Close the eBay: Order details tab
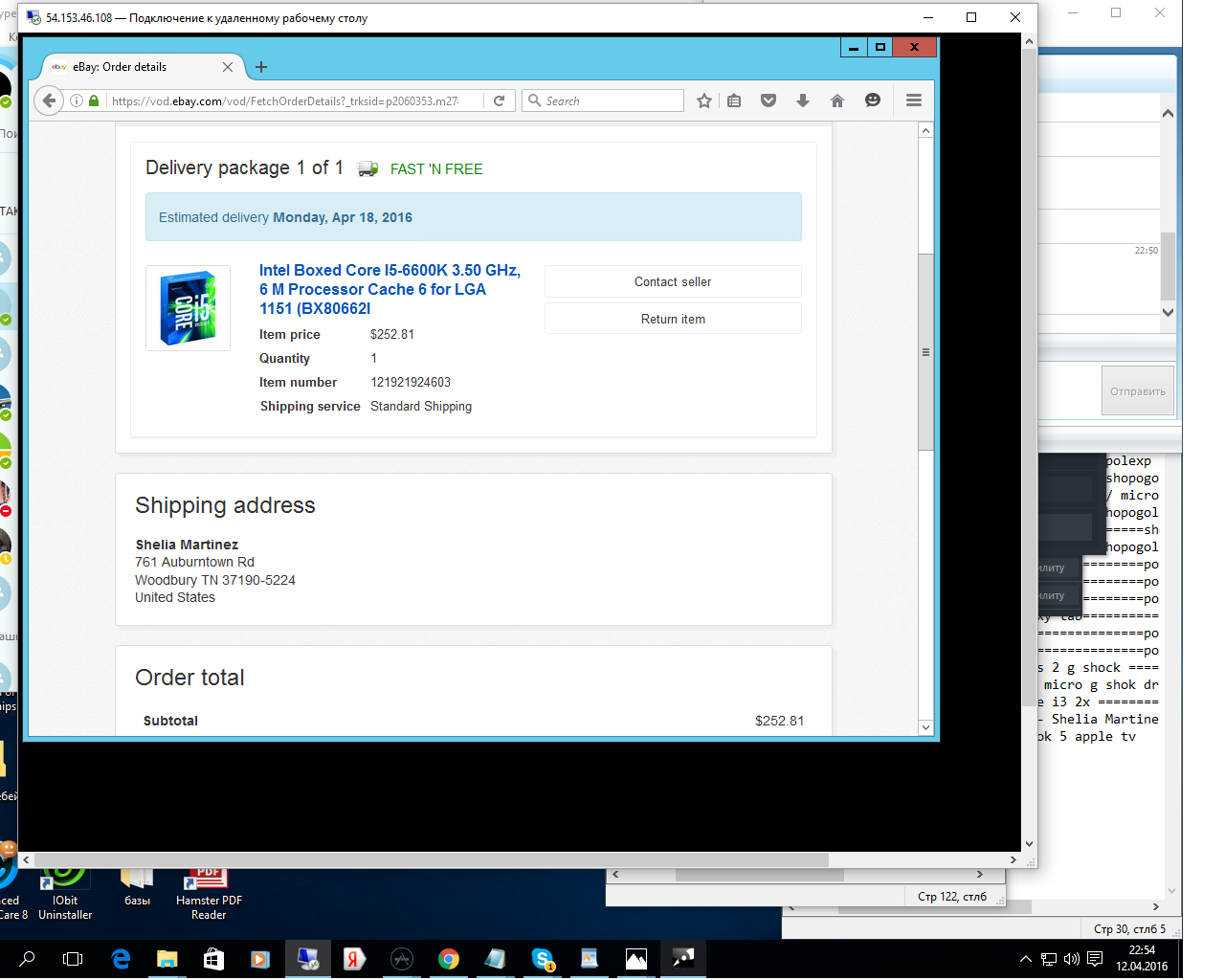Viewport: 1225px width, 980px height. (228, 67)
